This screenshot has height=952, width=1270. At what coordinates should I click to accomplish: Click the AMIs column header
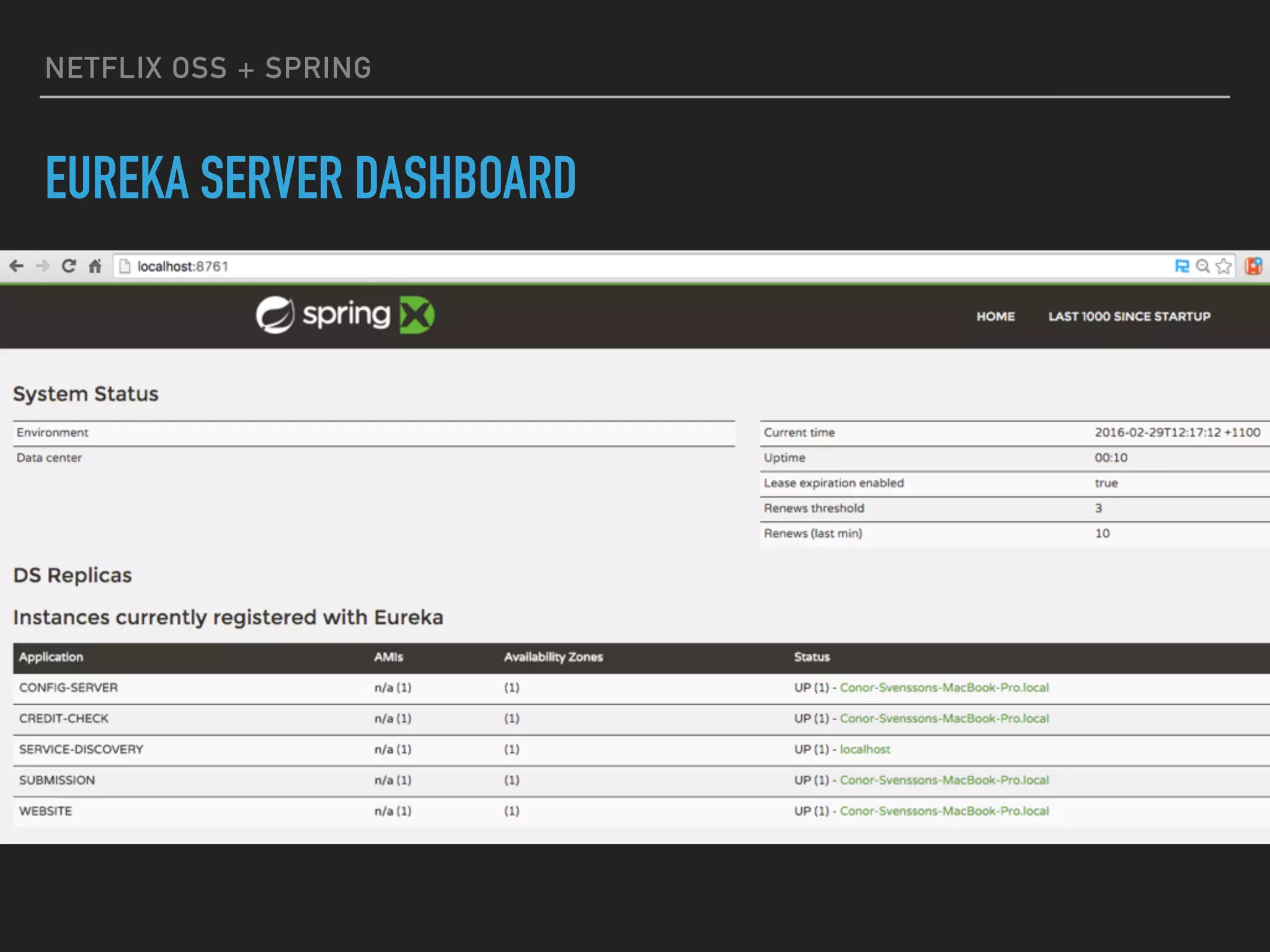(388, 657)
